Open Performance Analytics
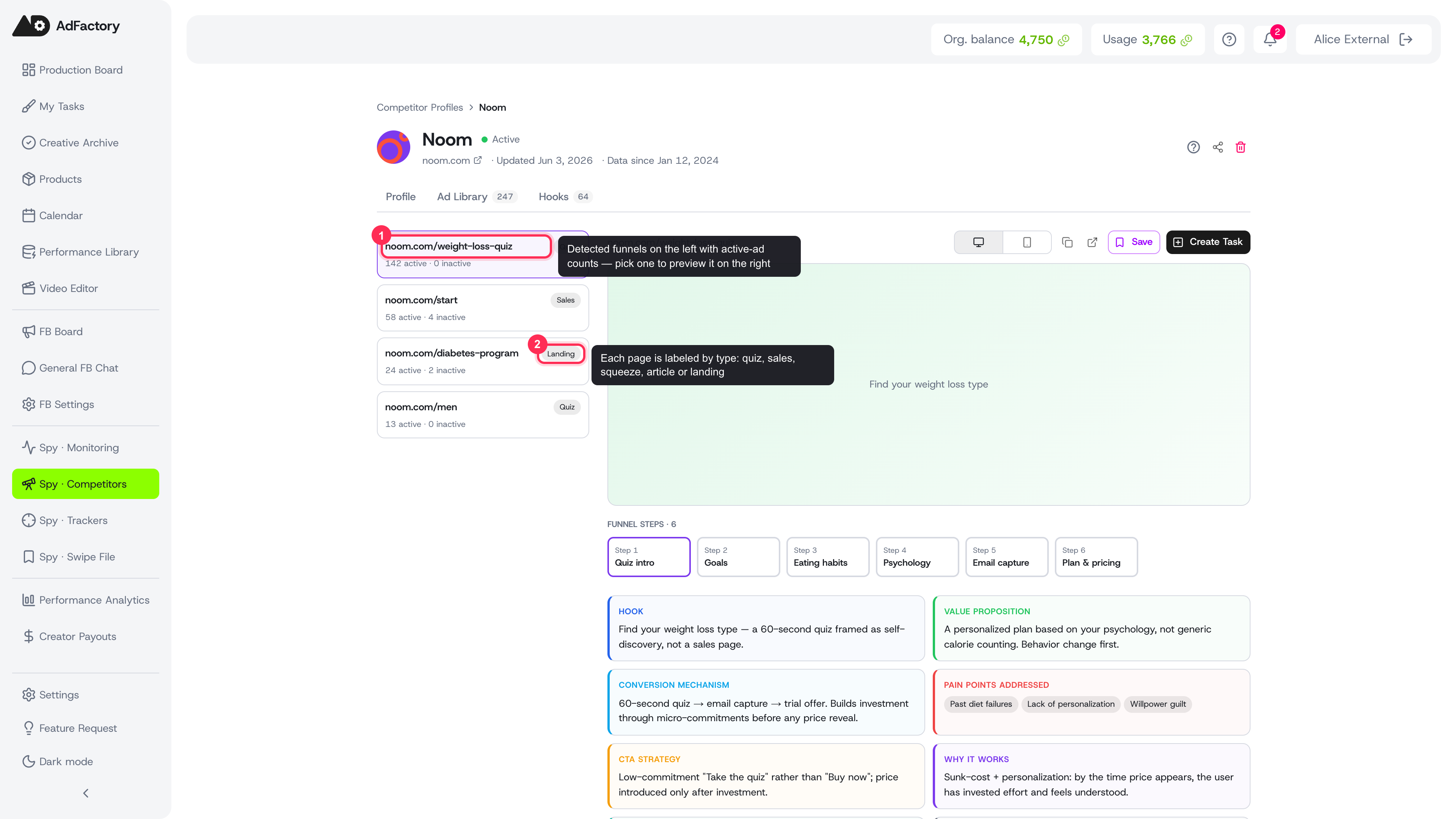Screen dimensions: 1456x819 click(85, 600)
